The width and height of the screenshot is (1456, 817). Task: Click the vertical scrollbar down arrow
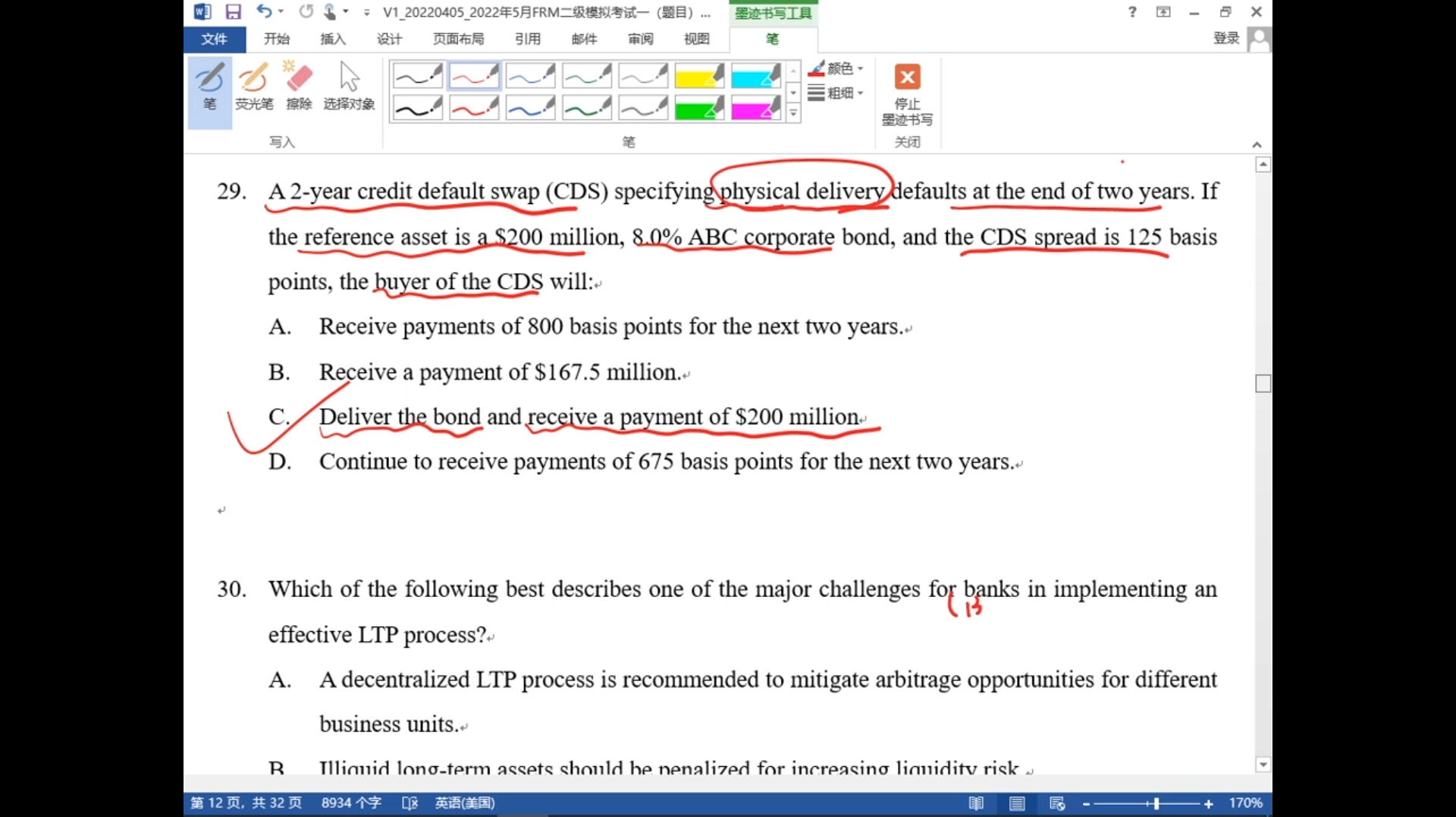click(1263, 765)
